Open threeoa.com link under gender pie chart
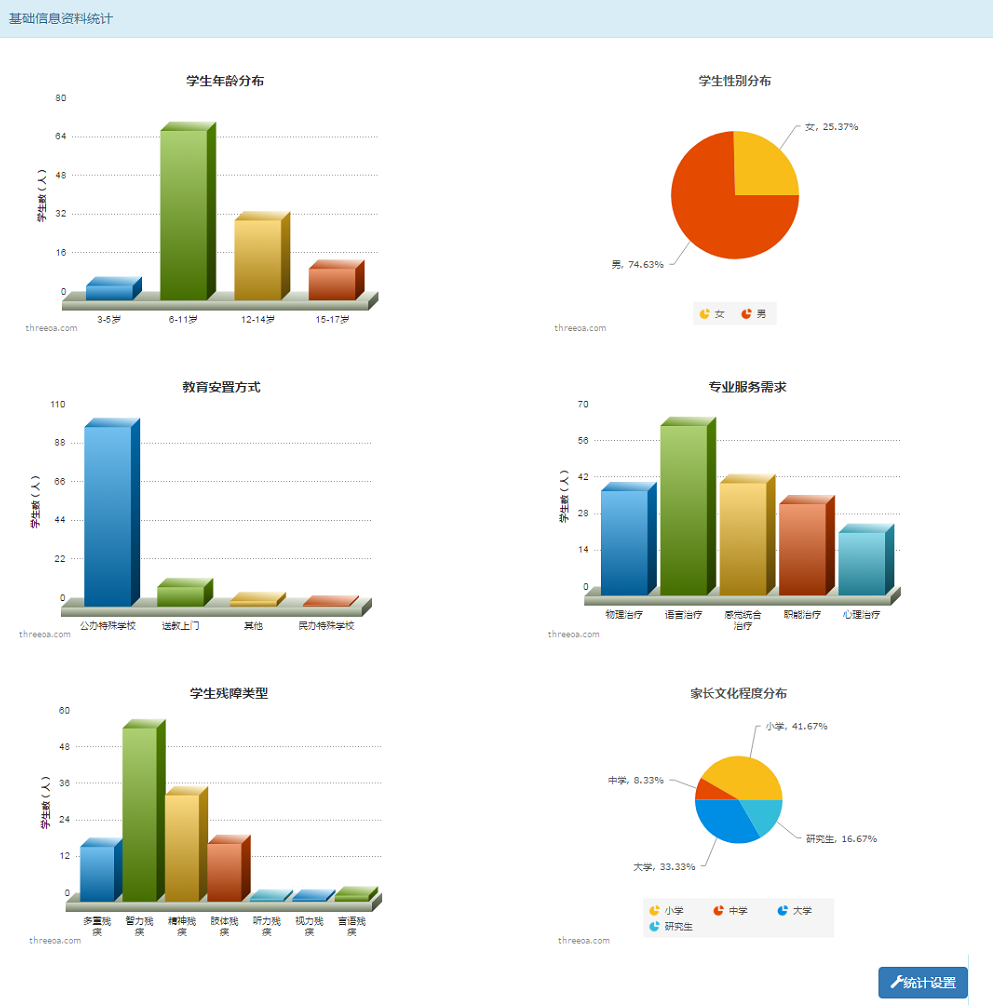Image resolution: width=993 pixels, height=1005 pixels. pyautogui.click(x=580, y=328)
